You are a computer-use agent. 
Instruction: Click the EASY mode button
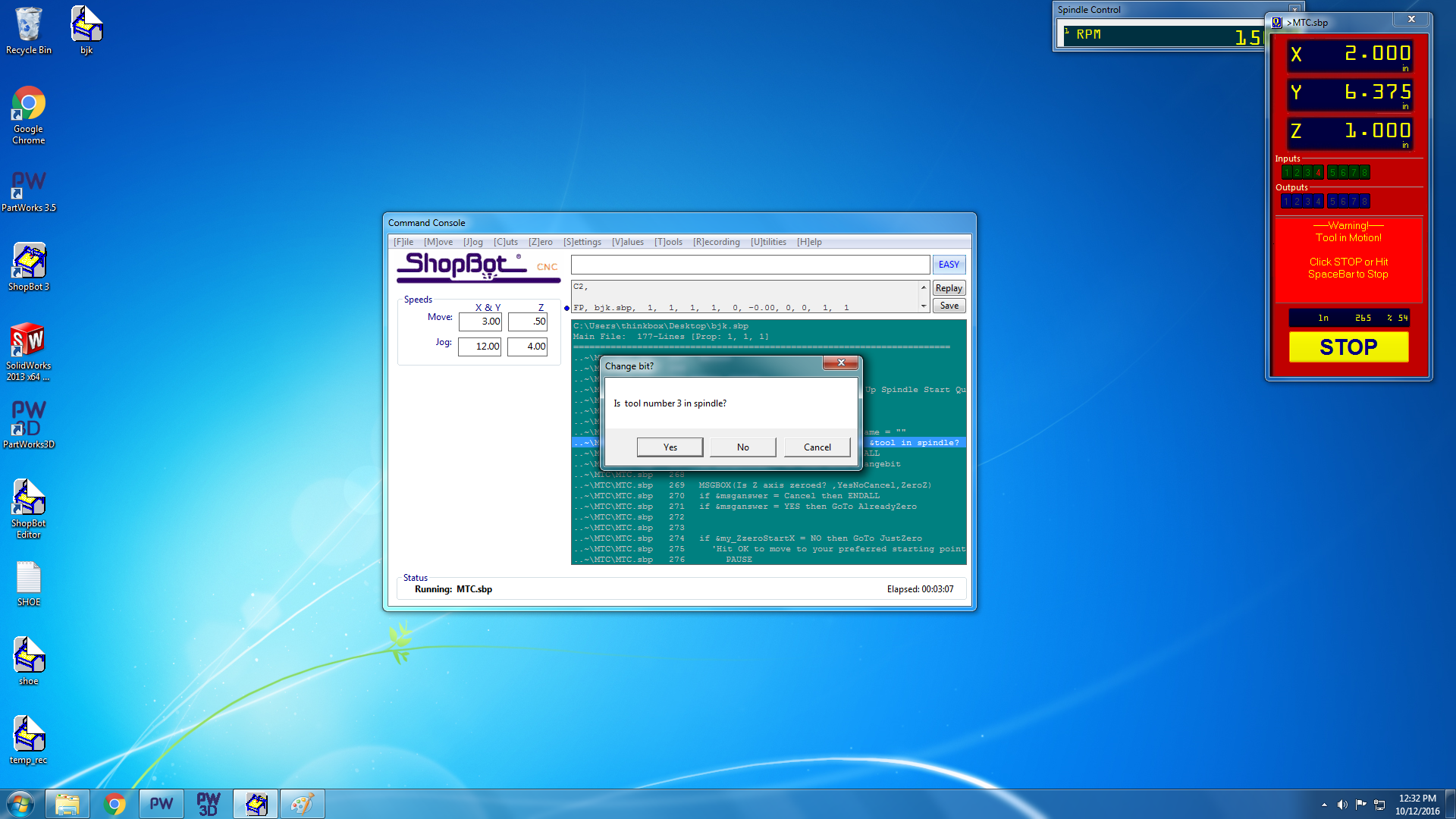949,265
